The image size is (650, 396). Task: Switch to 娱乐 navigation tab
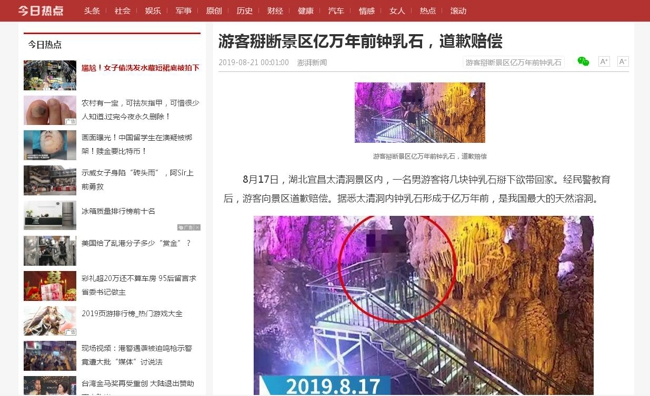click(x=153, y=11)
